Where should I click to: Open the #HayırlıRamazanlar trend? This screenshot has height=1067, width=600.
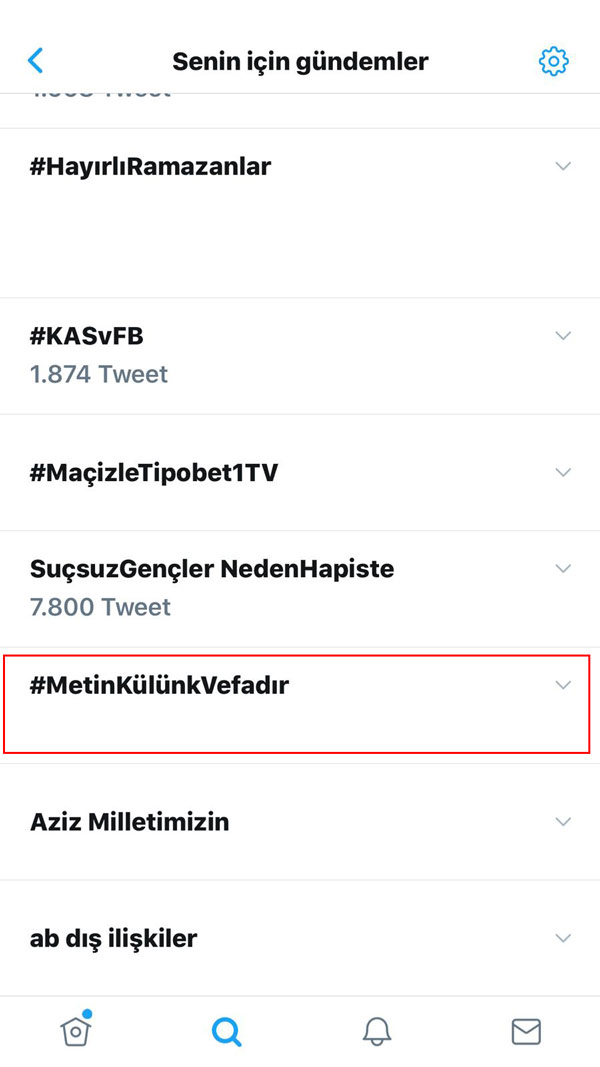(x=151, y=167)
